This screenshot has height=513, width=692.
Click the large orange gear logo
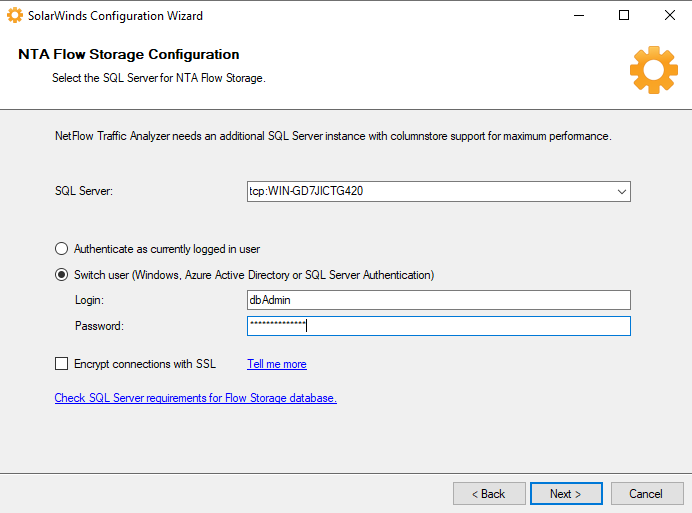tap(653, 69)
